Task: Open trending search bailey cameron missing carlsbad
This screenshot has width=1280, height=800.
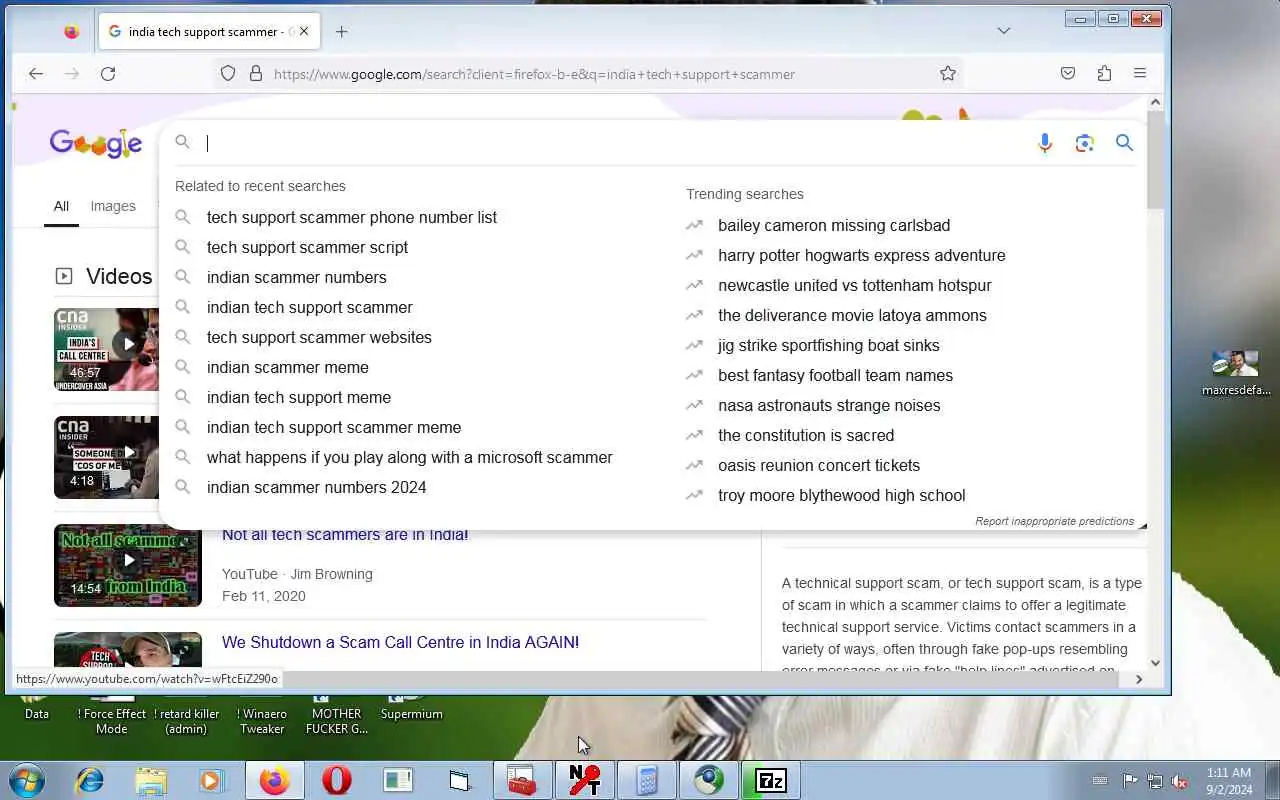Action: coord(834,225)
